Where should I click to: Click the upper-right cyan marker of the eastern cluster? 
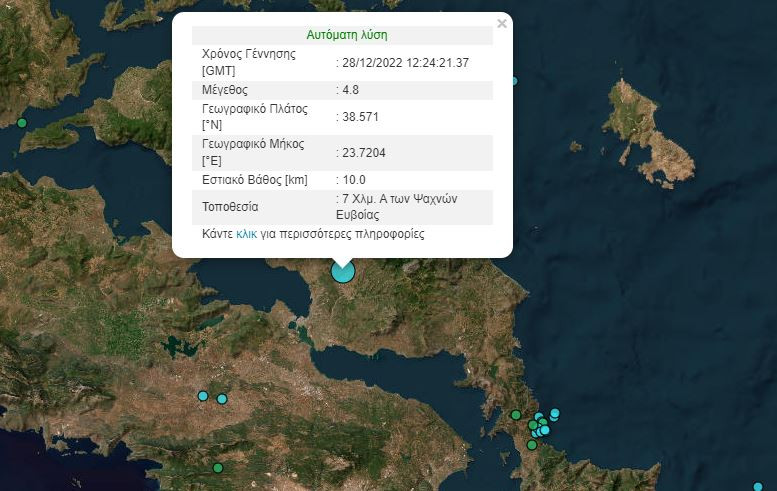(555, 413)
